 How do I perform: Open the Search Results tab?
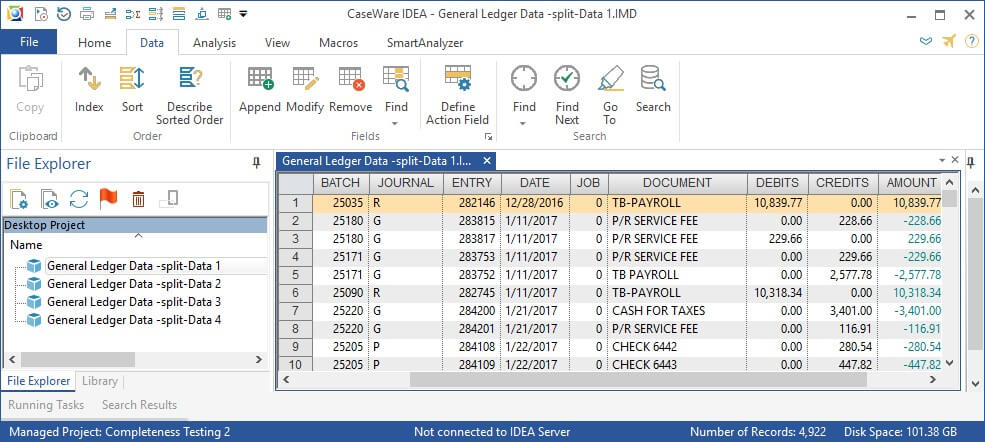click(139, 405)
